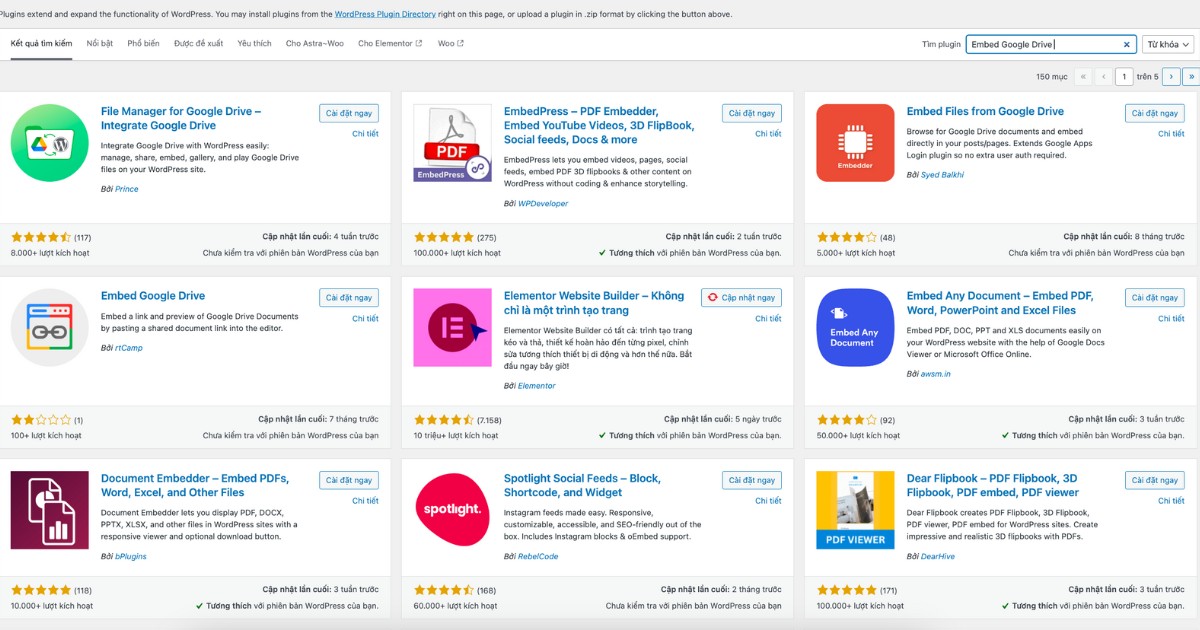
Task: Open the Dear Flipbook title link
Action: pos(993,485)
